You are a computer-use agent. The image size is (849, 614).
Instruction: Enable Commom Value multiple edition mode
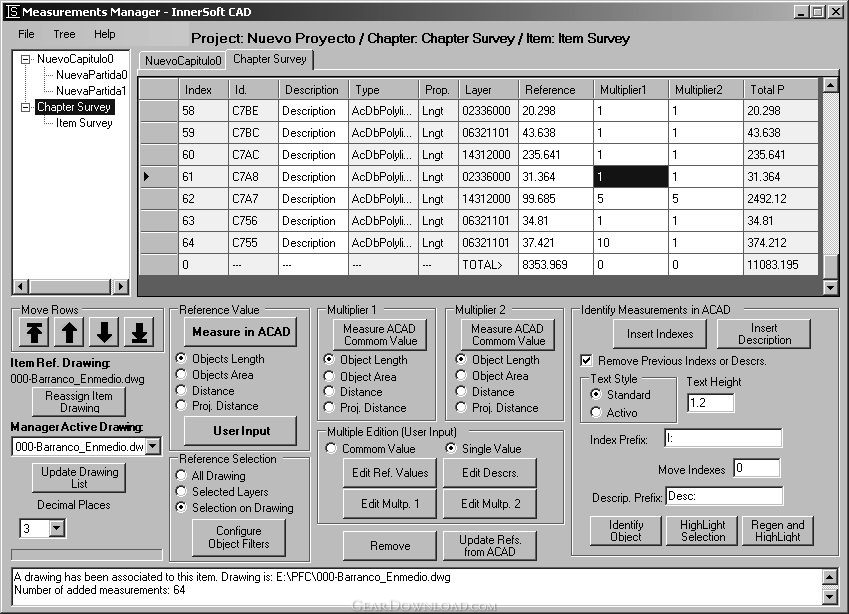pyautogui.click(x=331, y=448)
